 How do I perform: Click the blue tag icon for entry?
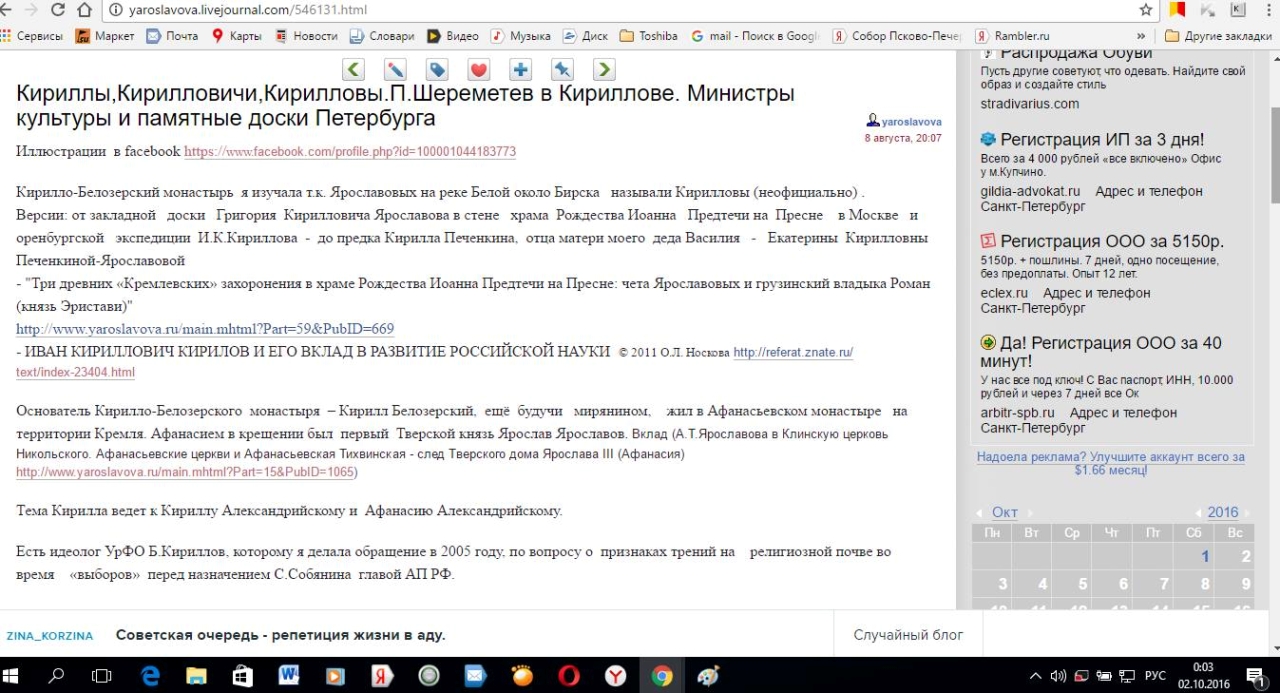coord(437,70)
